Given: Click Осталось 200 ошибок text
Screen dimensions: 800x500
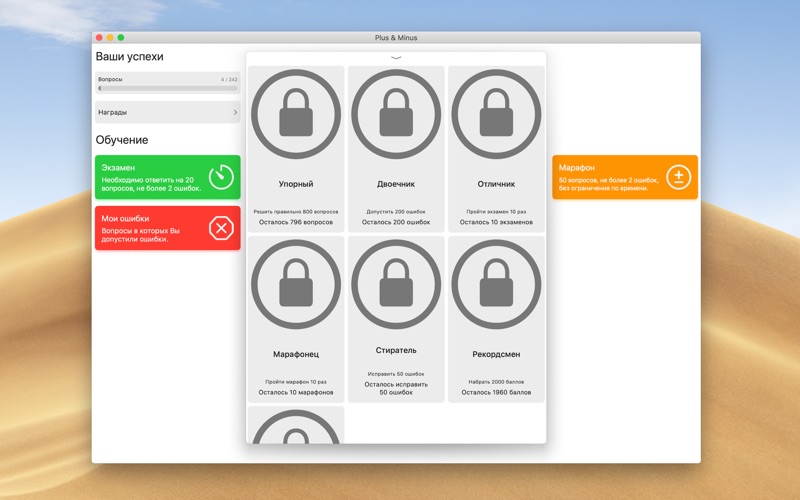Looking at the screenshot, I should tap(396, 222).
